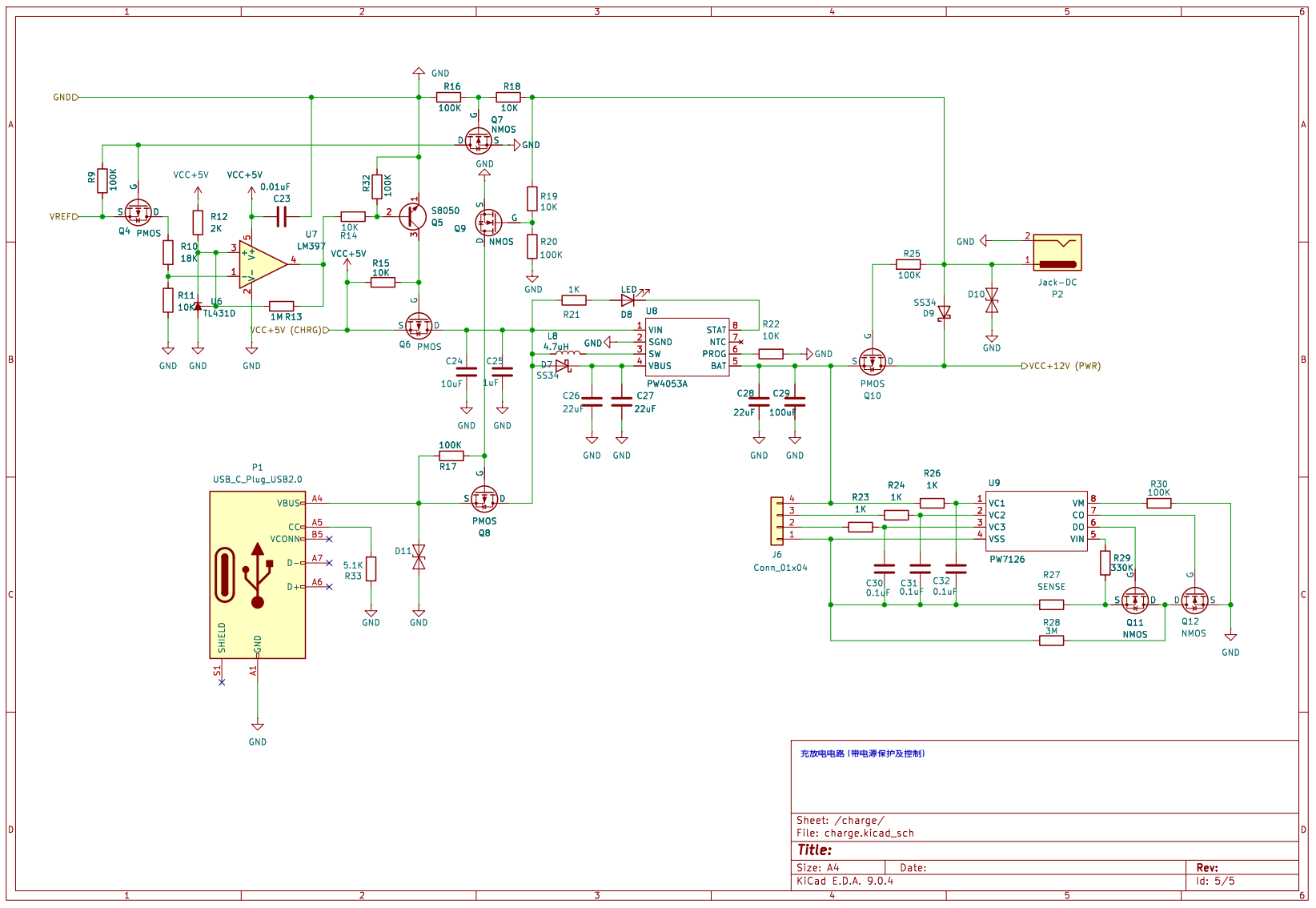The image size is (1316, 908).
Task: Select the PW4053A charger IC body
Action: click(x=687, y=348)
